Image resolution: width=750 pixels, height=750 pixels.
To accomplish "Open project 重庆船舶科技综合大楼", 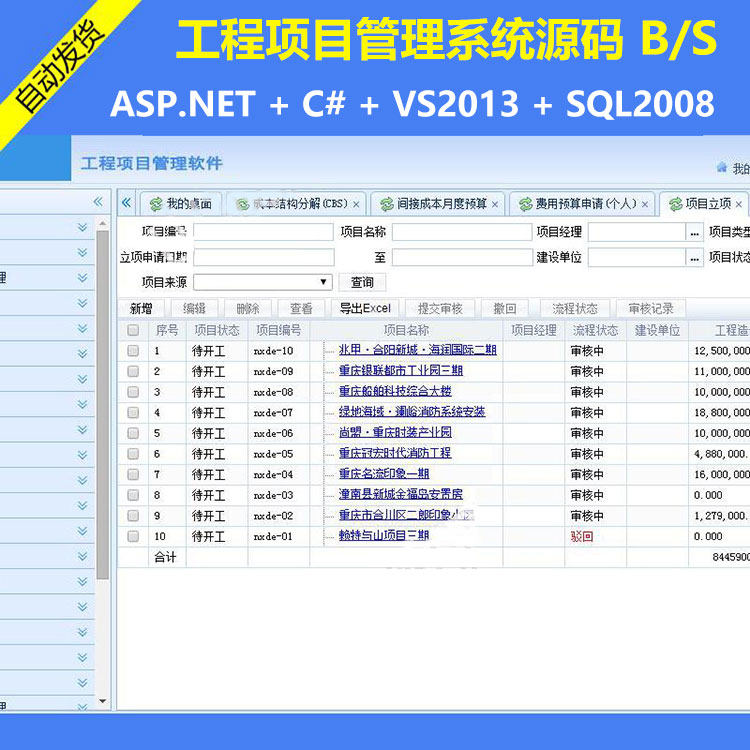I will [395, 391].
